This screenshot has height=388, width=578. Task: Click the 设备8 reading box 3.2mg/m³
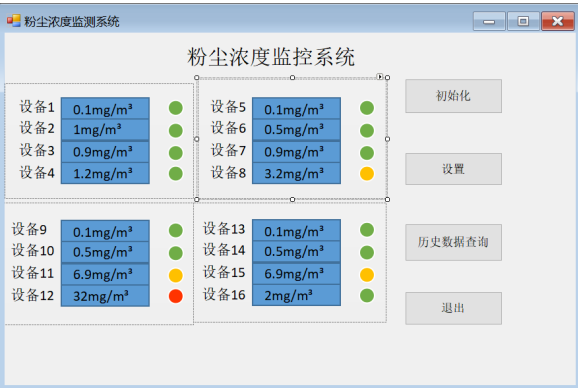click(296, 173)
